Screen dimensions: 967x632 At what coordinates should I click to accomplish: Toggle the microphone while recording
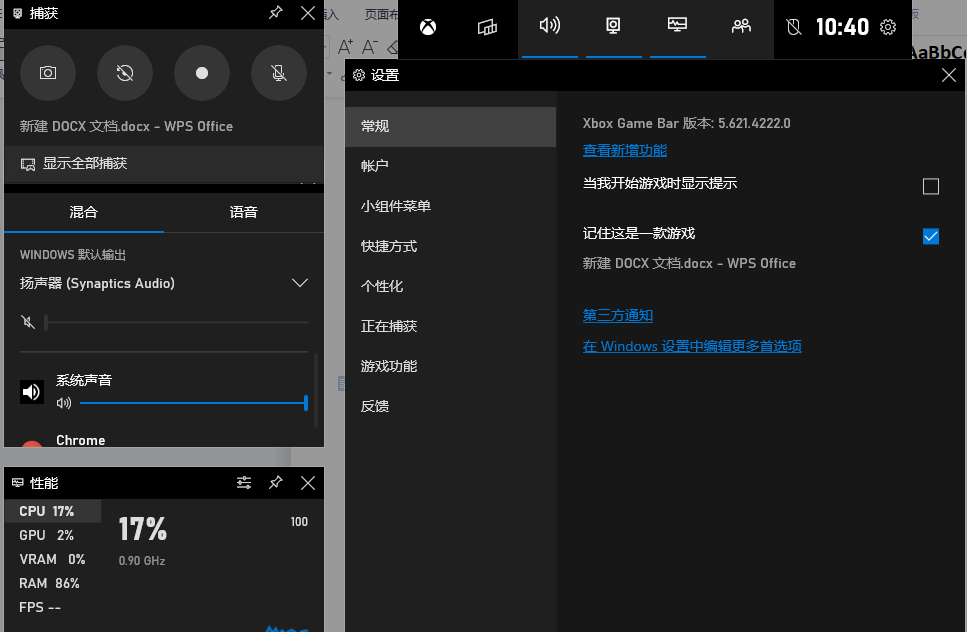pos(279,73)
